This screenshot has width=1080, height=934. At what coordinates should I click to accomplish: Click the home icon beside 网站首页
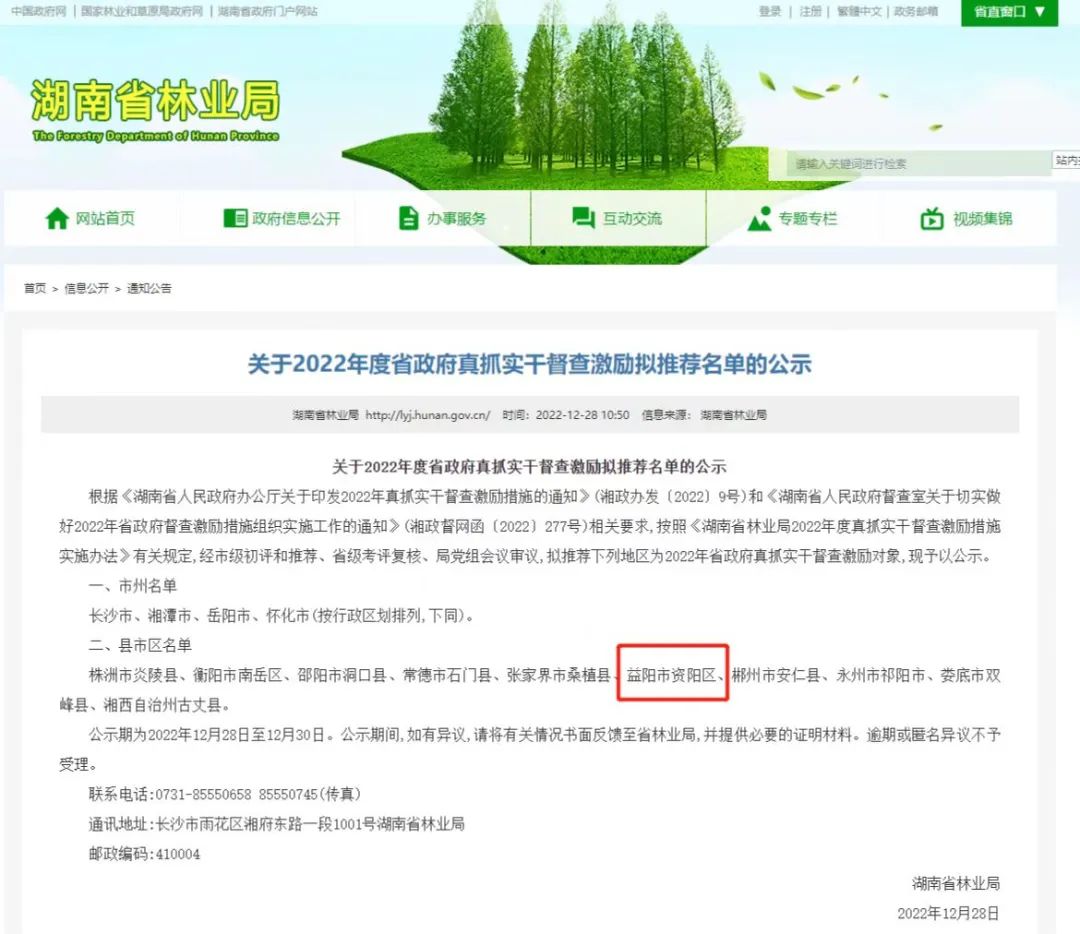point(57,218)
